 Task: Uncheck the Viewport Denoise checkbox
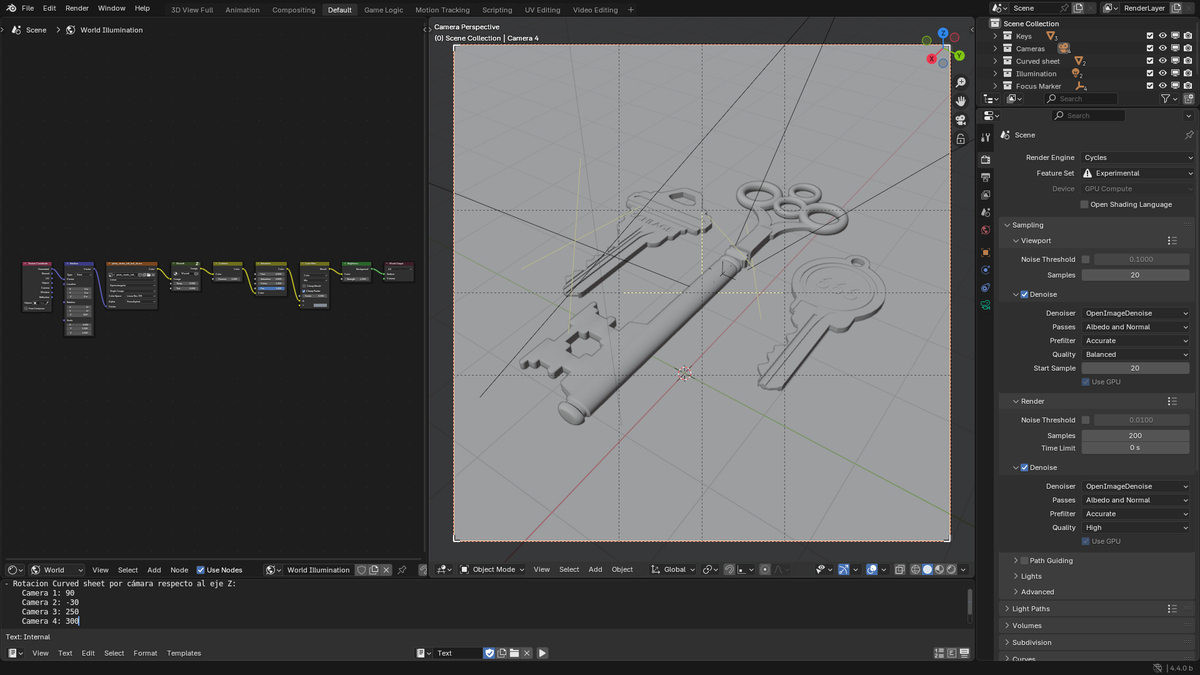[x=1024, y=294]
